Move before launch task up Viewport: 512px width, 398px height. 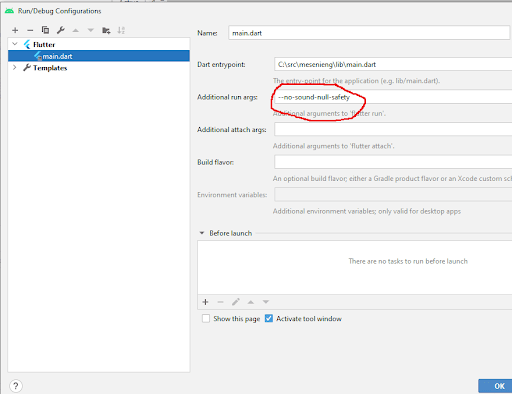click(x=251, y=302)
